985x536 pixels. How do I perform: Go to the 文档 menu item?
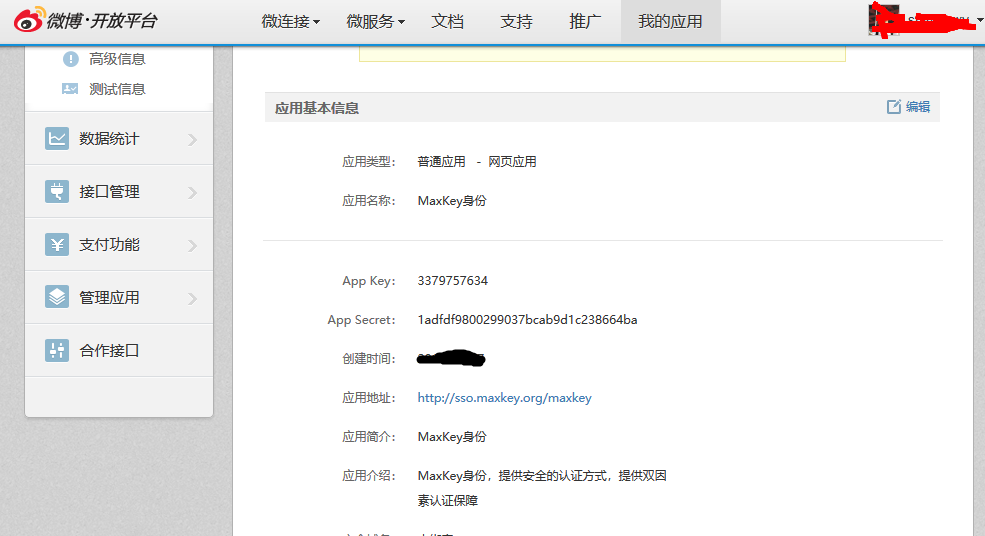coord(447,21)
